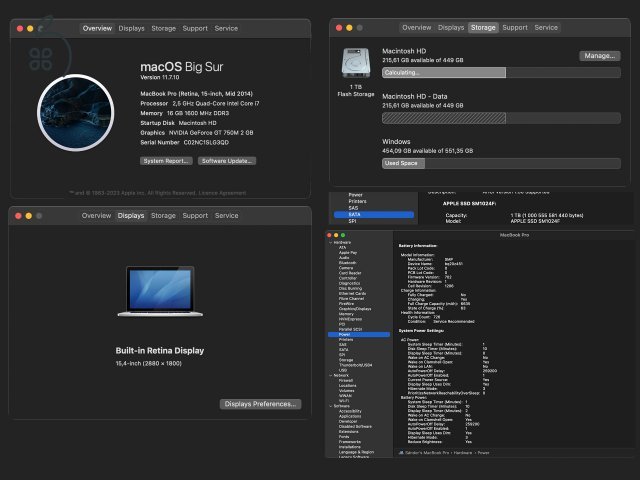Viewport: 640px width, 480px height.
Task: Open the Support tab in the macOS Big Sur window
Action: click(195, 28)
